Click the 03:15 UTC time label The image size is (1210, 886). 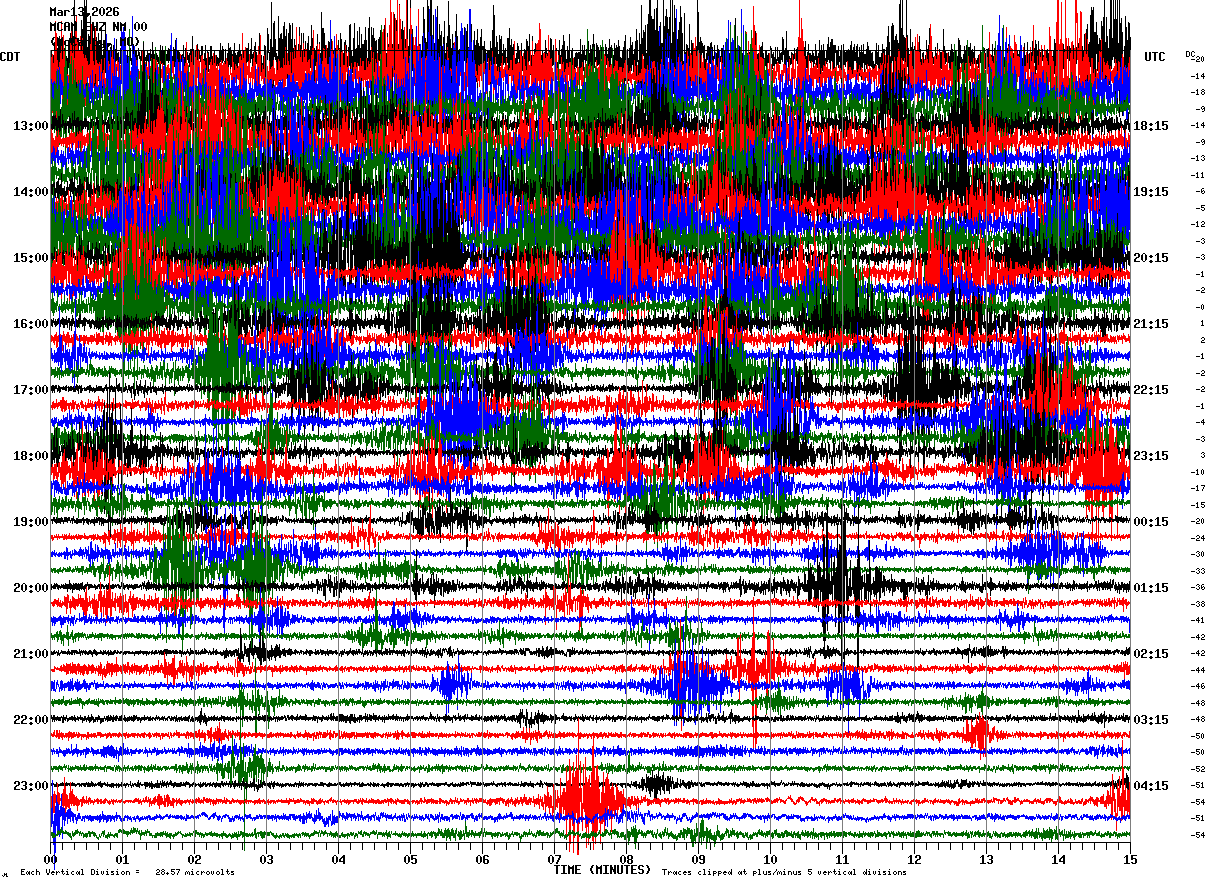[1151, 720]
